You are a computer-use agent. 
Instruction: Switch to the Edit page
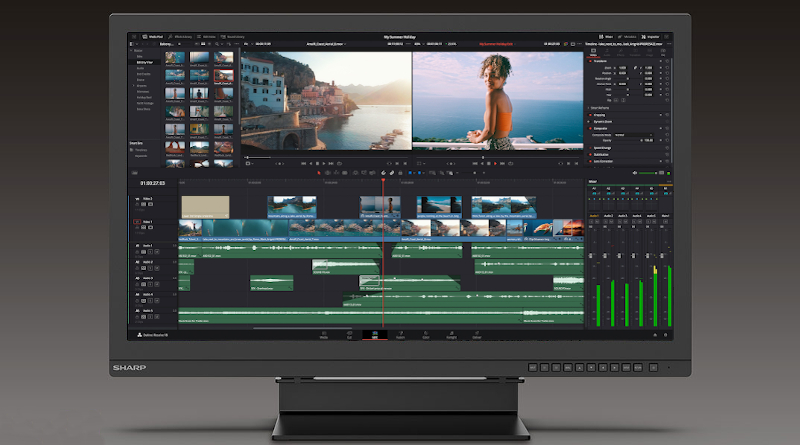pyautogui.click(x=375, y=336)
